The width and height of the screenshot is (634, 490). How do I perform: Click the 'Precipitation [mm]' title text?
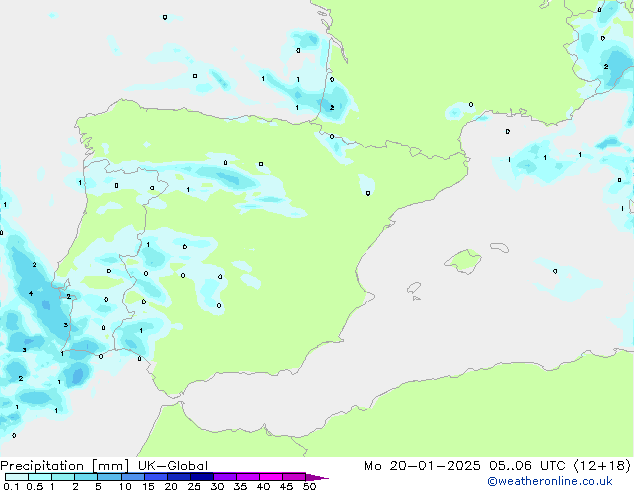click(65, 466)
